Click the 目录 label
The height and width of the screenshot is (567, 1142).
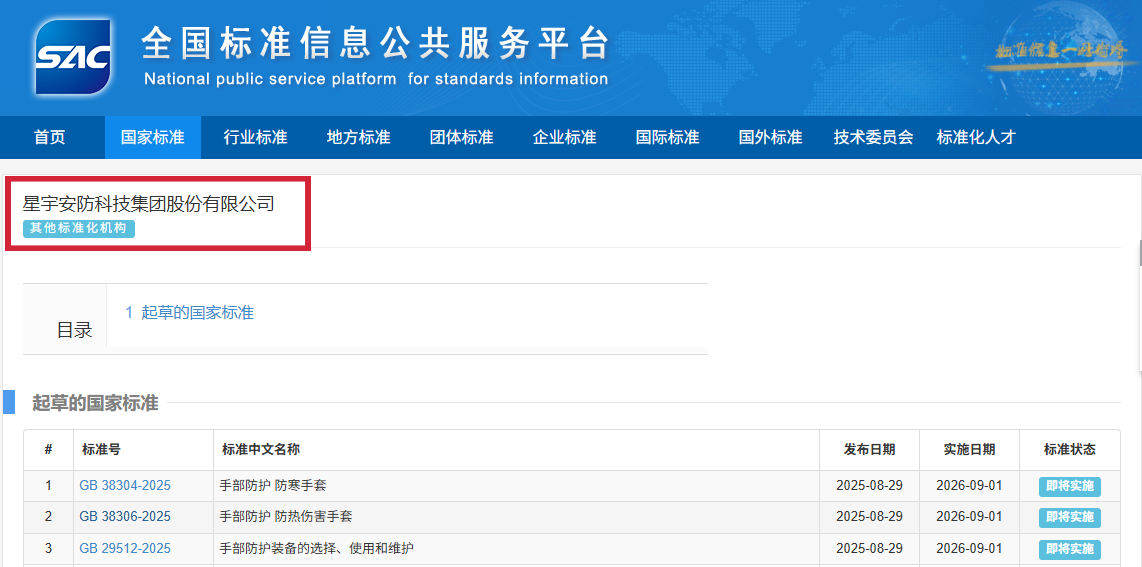(75, 330)
